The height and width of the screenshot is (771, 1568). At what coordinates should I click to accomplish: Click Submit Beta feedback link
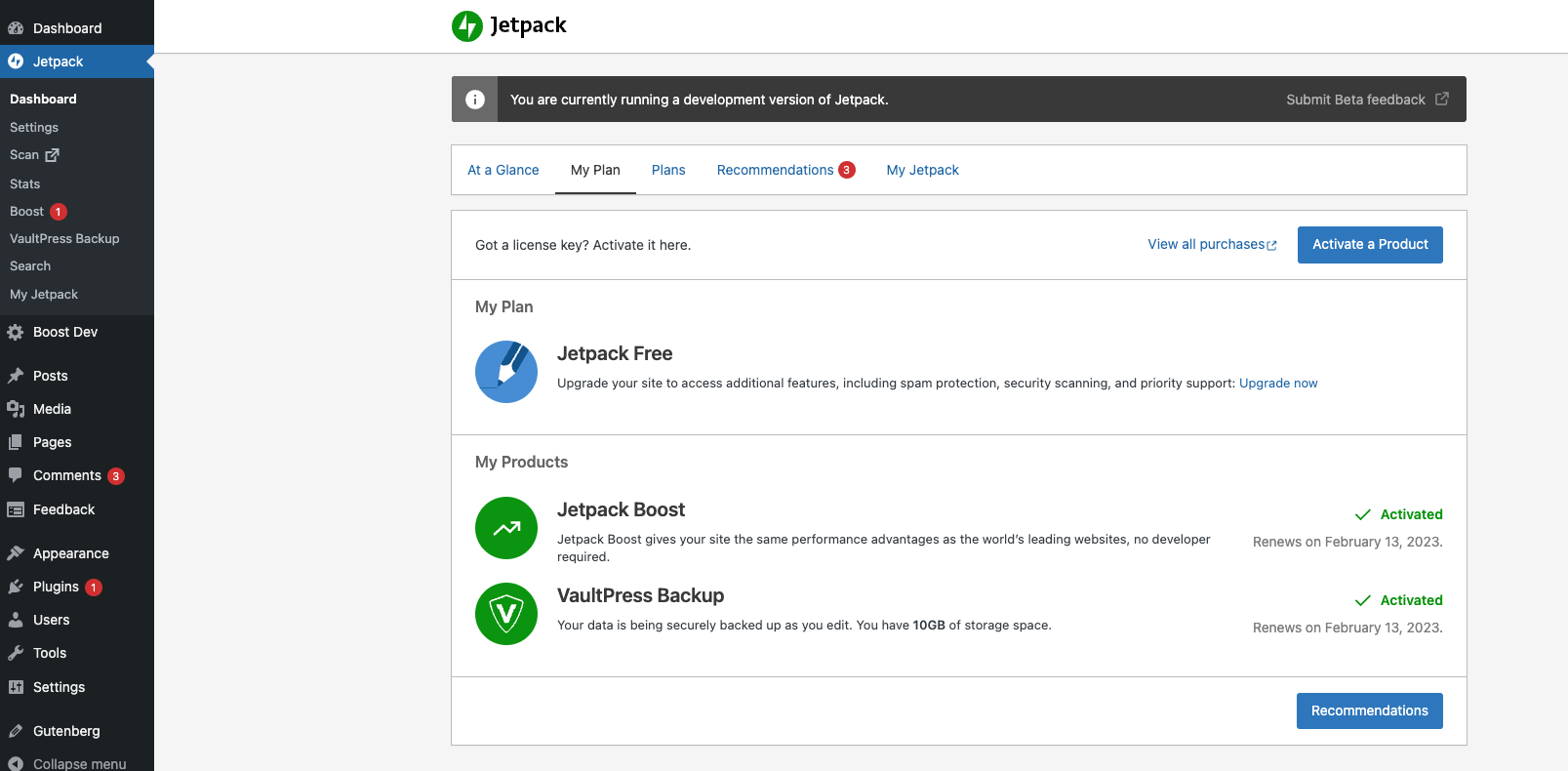pyautogui.click(x=1355, y=100)
